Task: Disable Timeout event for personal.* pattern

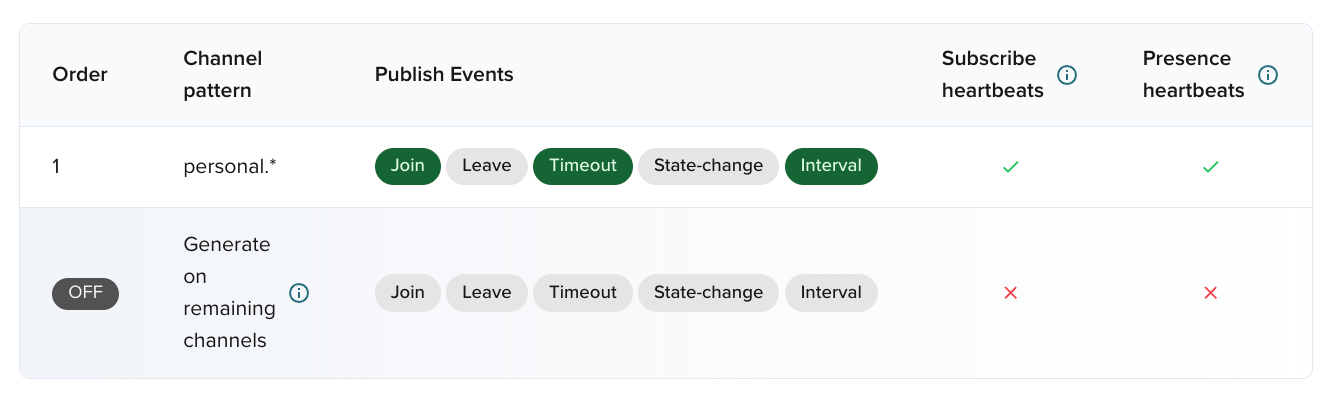Action: pos(582,166)
